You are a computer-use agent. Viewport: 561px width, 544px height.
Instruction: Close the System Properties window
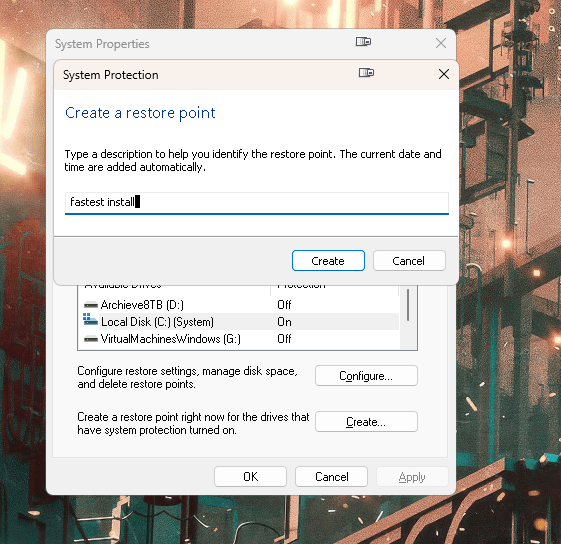pos(441,43)
